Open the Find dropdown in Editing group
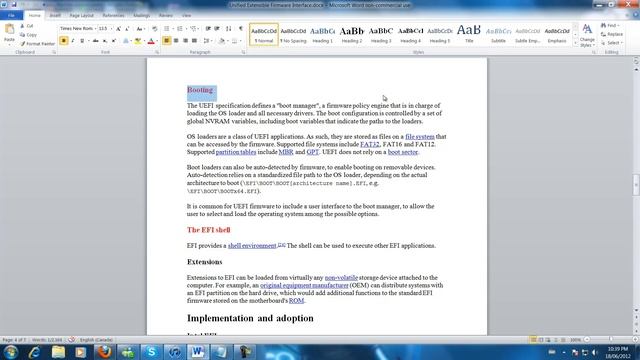 click(x=620, y=26)
